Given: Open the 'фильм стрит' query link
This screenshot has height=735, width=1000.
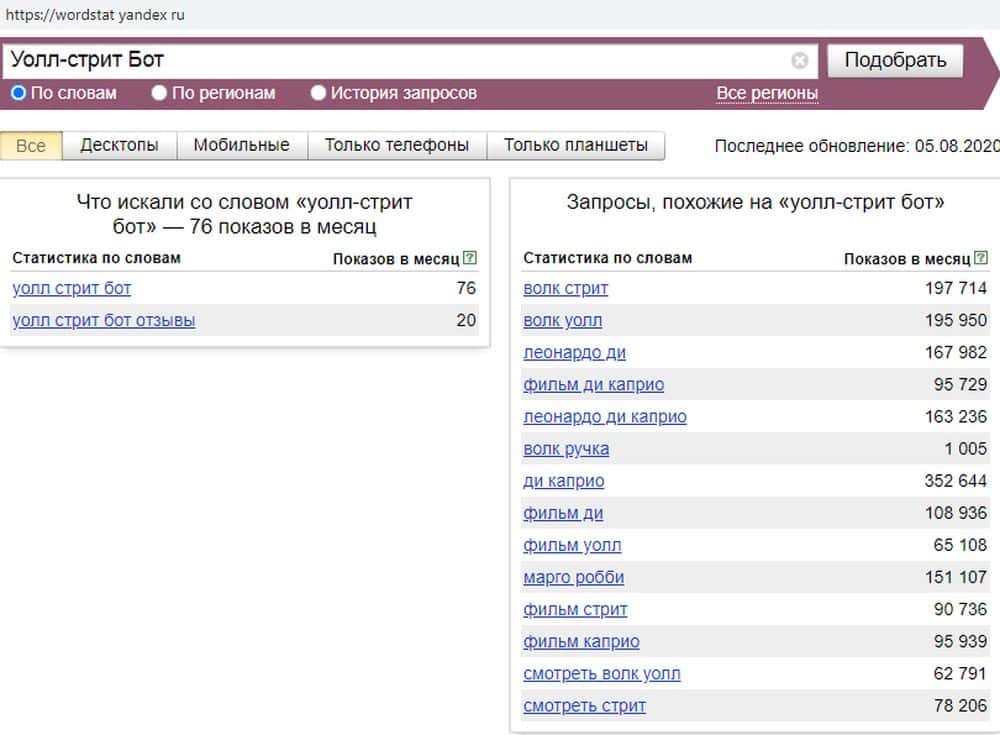Looking at the screenshot, I should point(575,609).
